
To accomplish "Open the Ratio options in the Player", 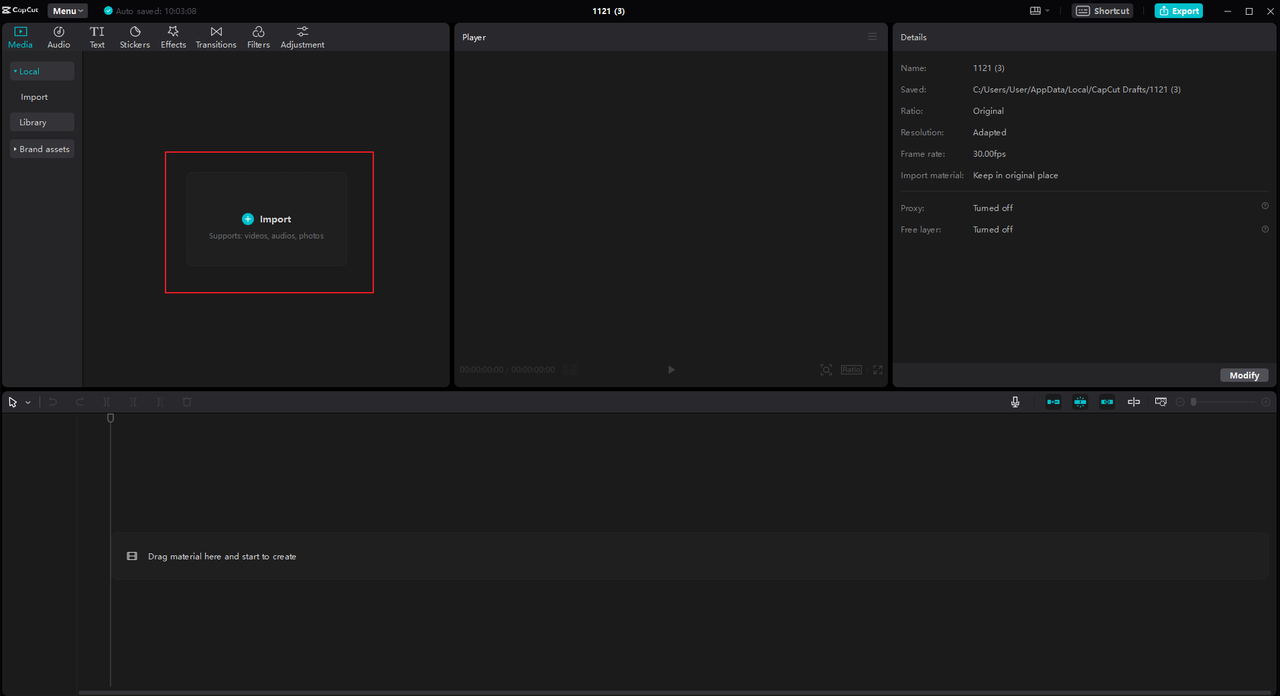I will (x=851, y=370).
